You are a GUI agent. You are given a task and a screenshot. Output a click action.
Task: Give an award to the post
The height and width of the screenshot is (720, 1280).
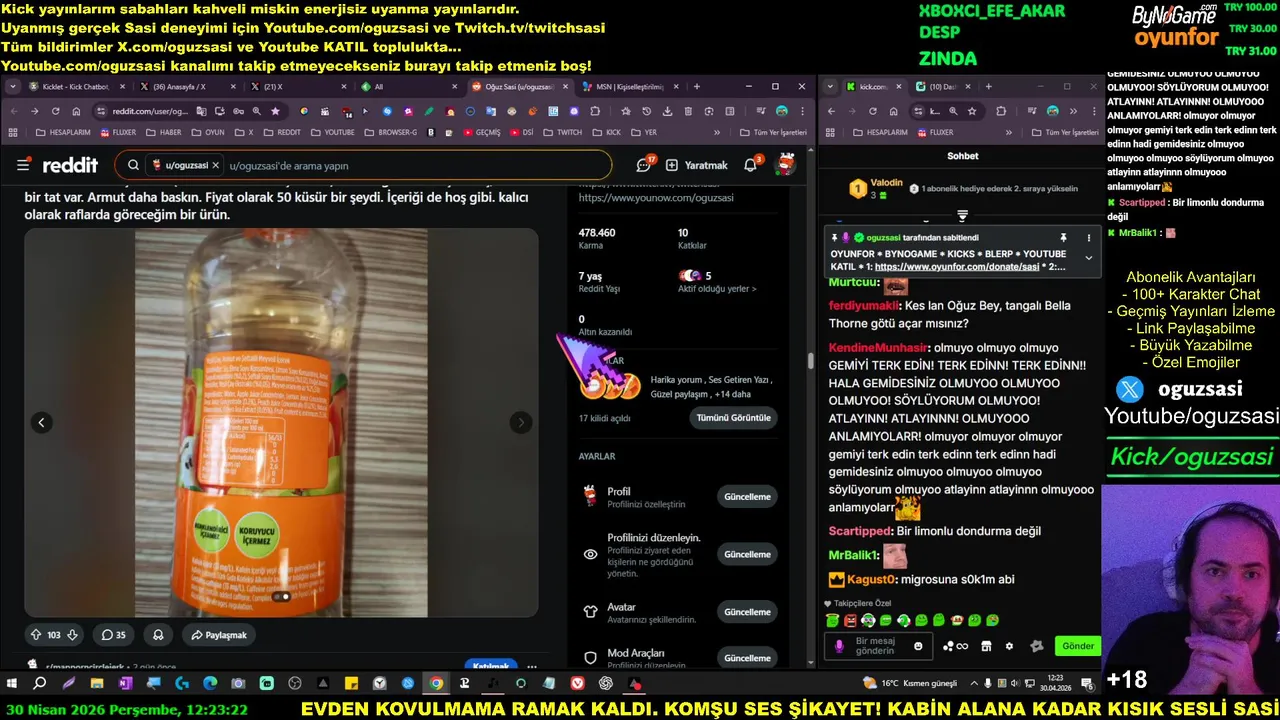(158, 634)
